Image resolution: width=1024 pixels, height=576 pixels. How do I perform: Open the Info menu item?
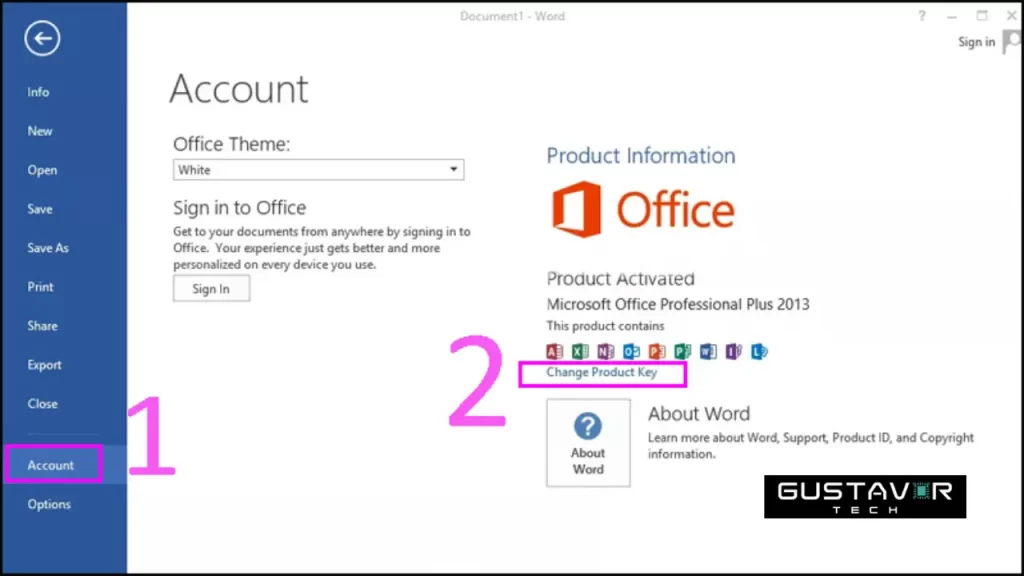[x=38, y=92]
